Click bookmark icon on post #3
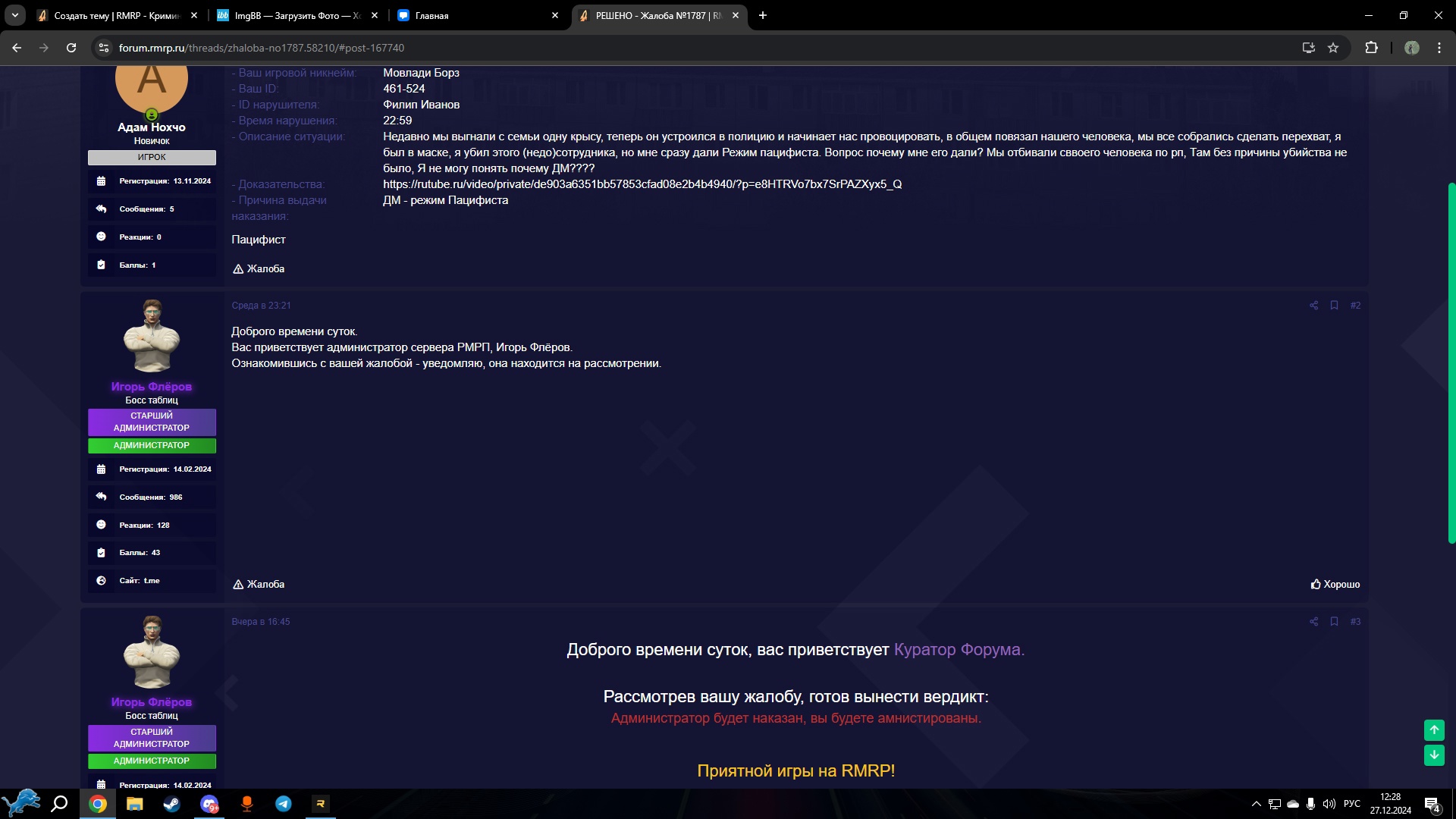Screen dimensions: 1456x819 point(1334,622)
